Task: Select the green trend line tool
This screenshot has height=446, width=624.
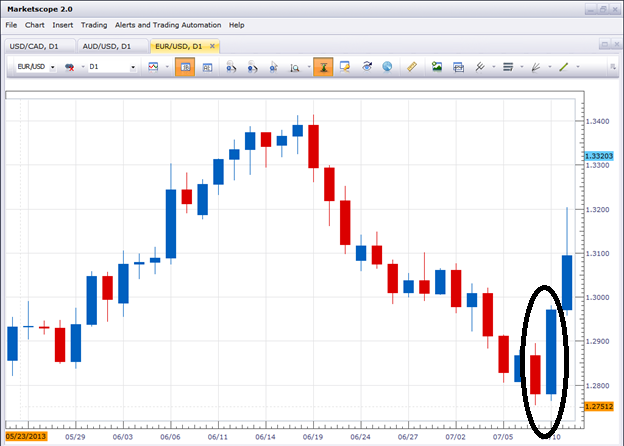Action: [x=564, y=67]
